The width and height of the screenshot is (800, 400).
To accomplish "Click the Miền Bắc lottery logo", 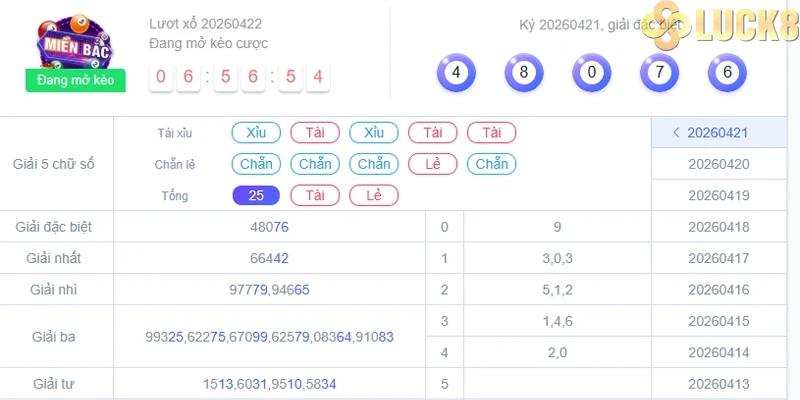I will [76, 42].
